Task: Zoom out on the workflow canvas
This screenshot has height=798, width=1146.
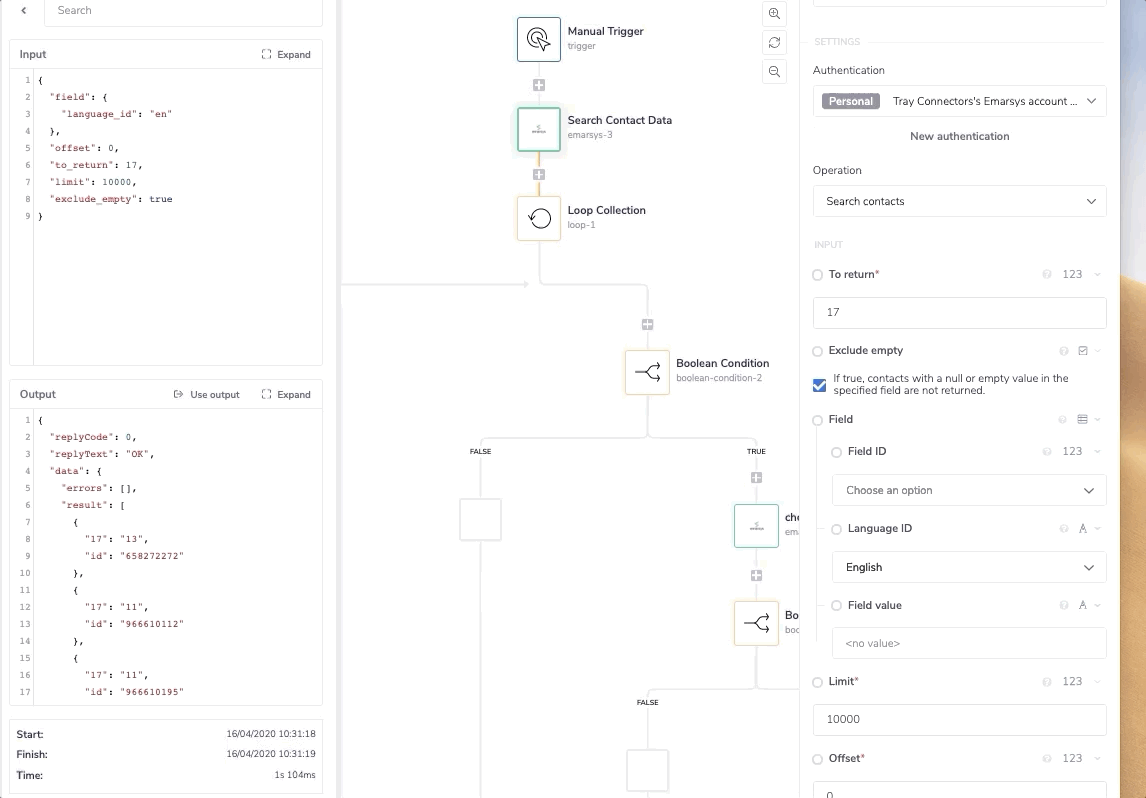Action: tap(774, 71)
